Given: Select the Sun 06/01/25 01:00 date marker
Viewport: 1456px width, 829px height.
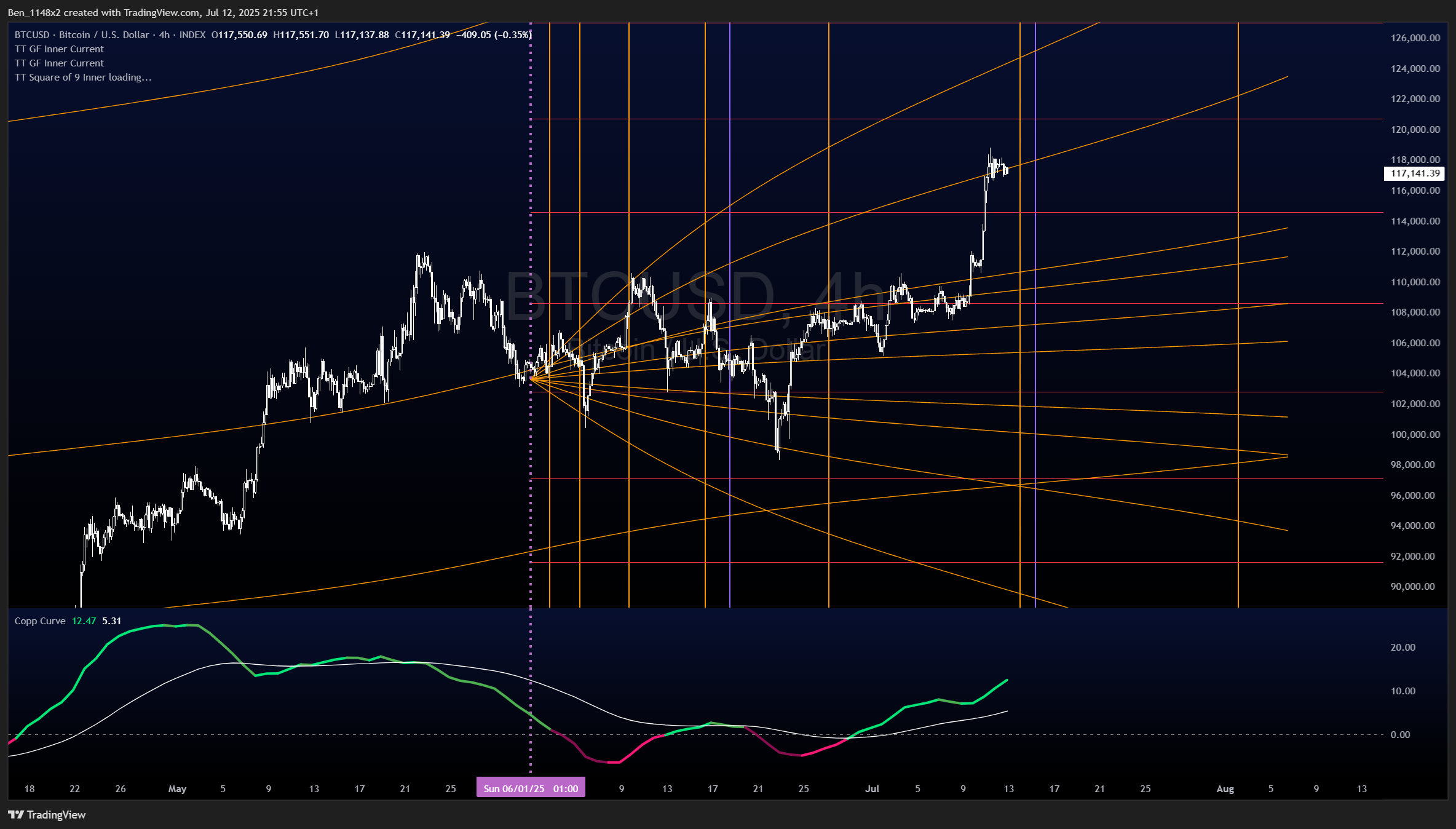Looking at the screenshot, I should [531, 788].
